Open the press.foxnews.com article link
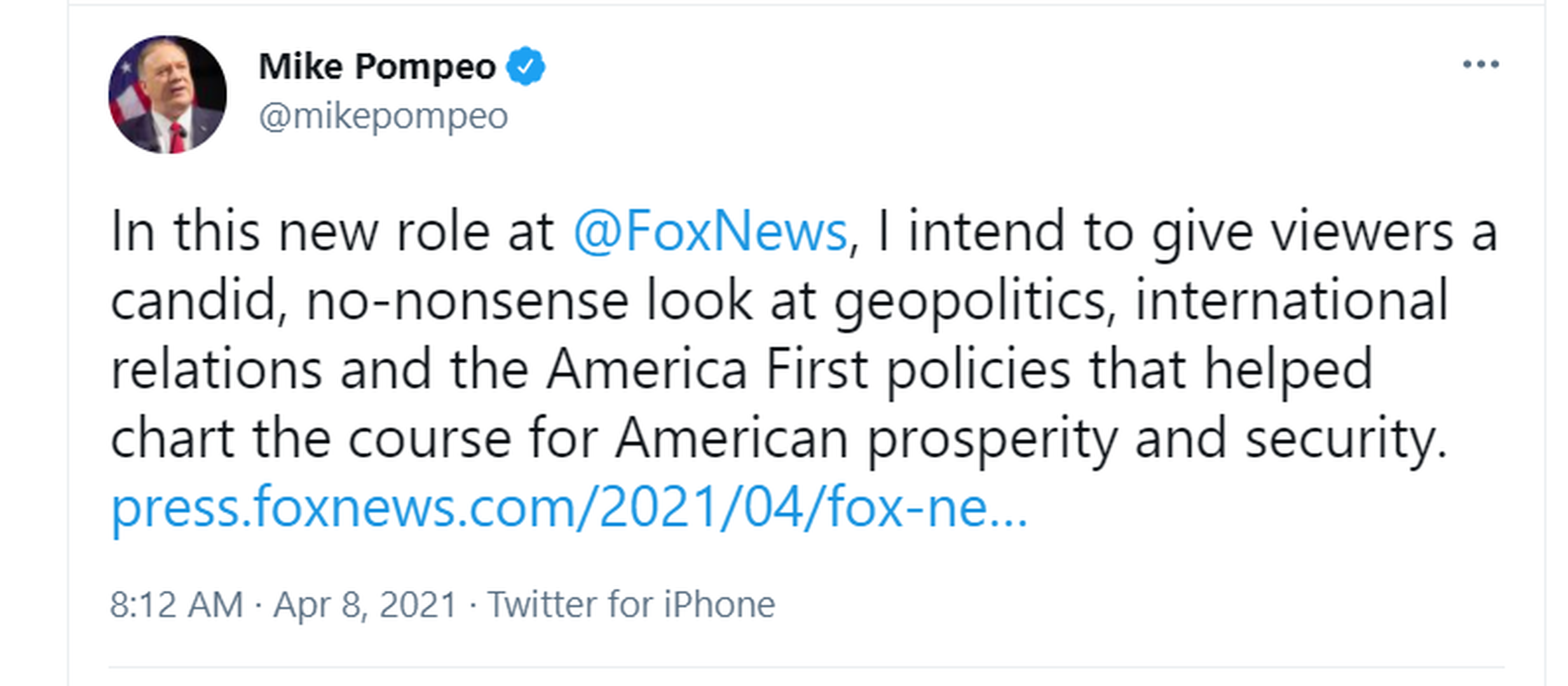 (569, 508)
